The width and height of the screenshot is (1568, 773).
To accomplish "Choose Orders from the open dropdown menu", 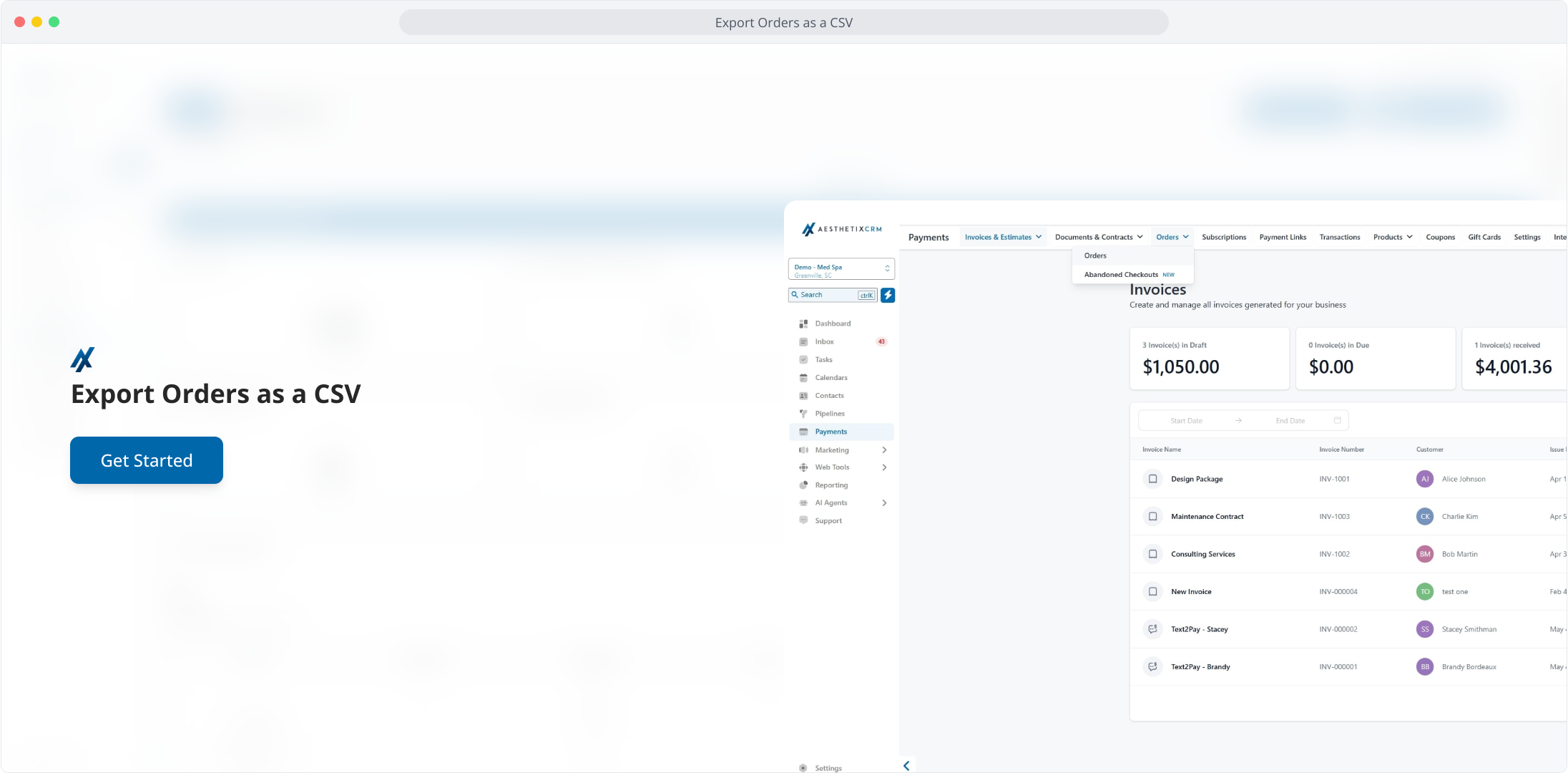I will click(1095, 256).
